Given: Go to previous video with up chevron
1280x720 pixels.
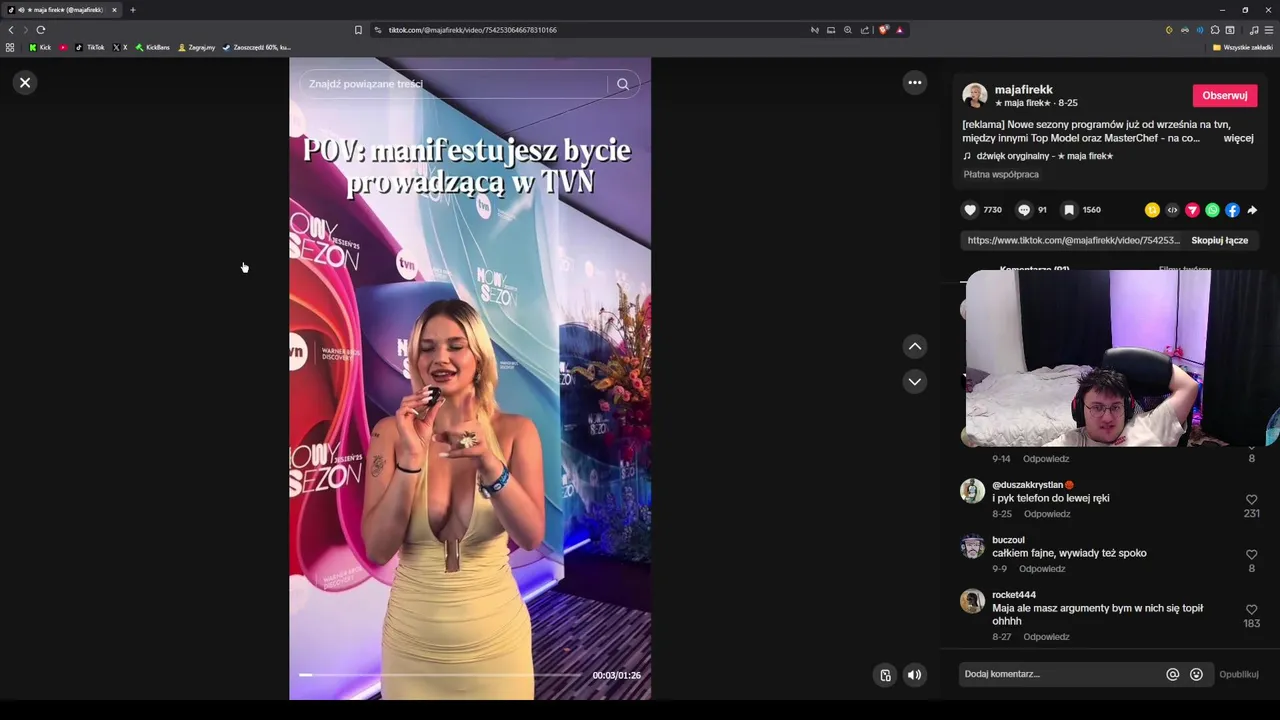Looking at the screenshot, I should click(x=914, y=346).
